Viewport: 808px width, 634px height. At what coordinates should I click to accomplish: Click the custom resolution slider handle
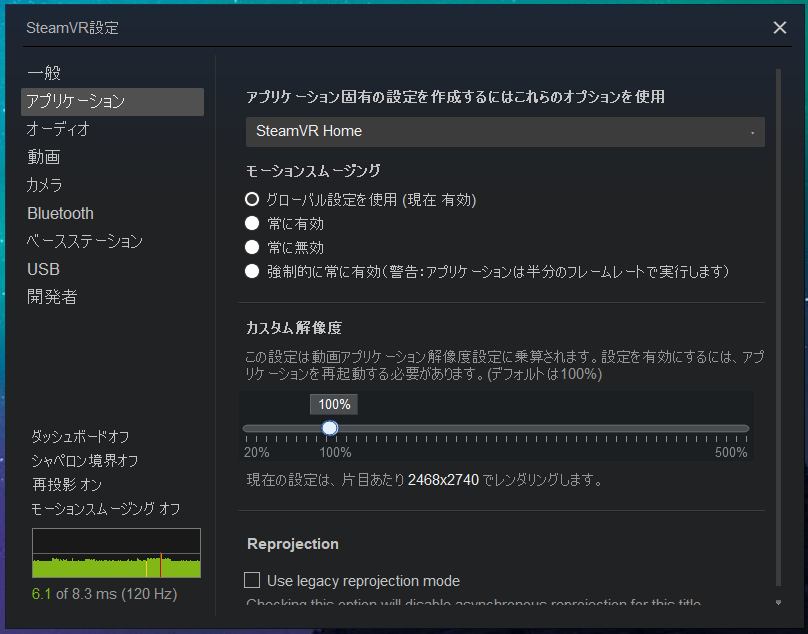tap(330, 428)
